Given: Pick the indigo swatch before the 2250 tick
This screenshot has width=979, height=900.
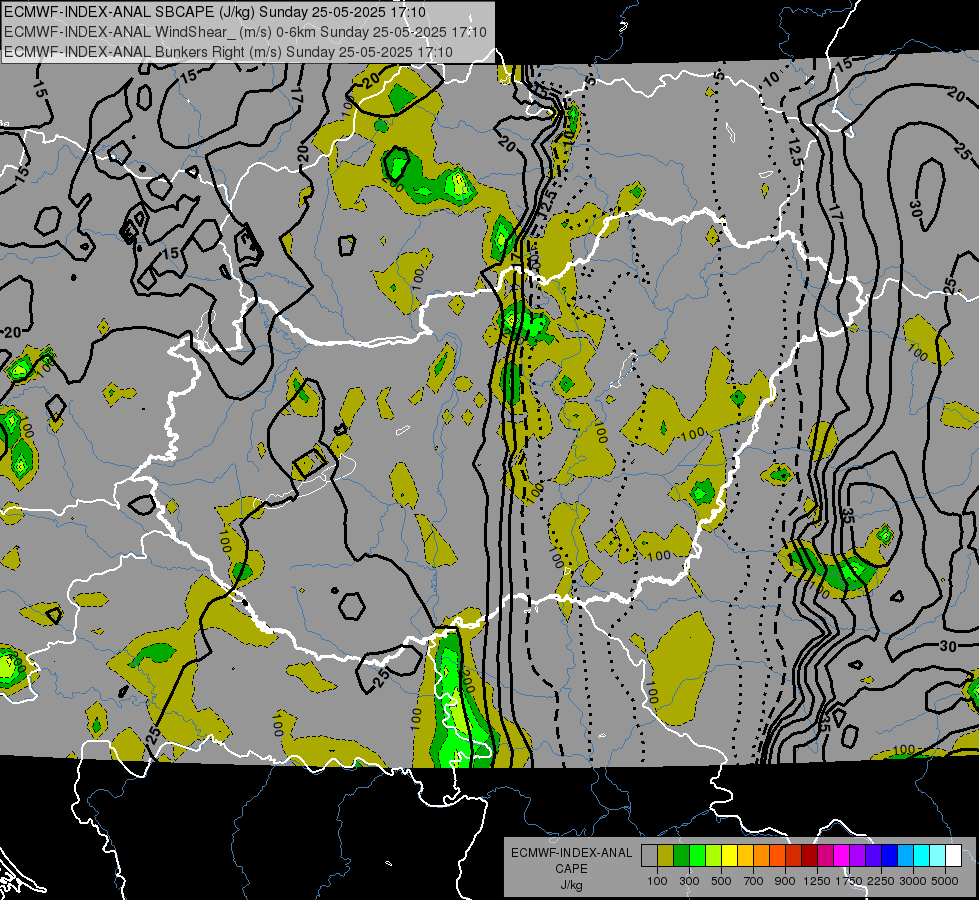Looking at the screenshot, I should click(873, 855).
